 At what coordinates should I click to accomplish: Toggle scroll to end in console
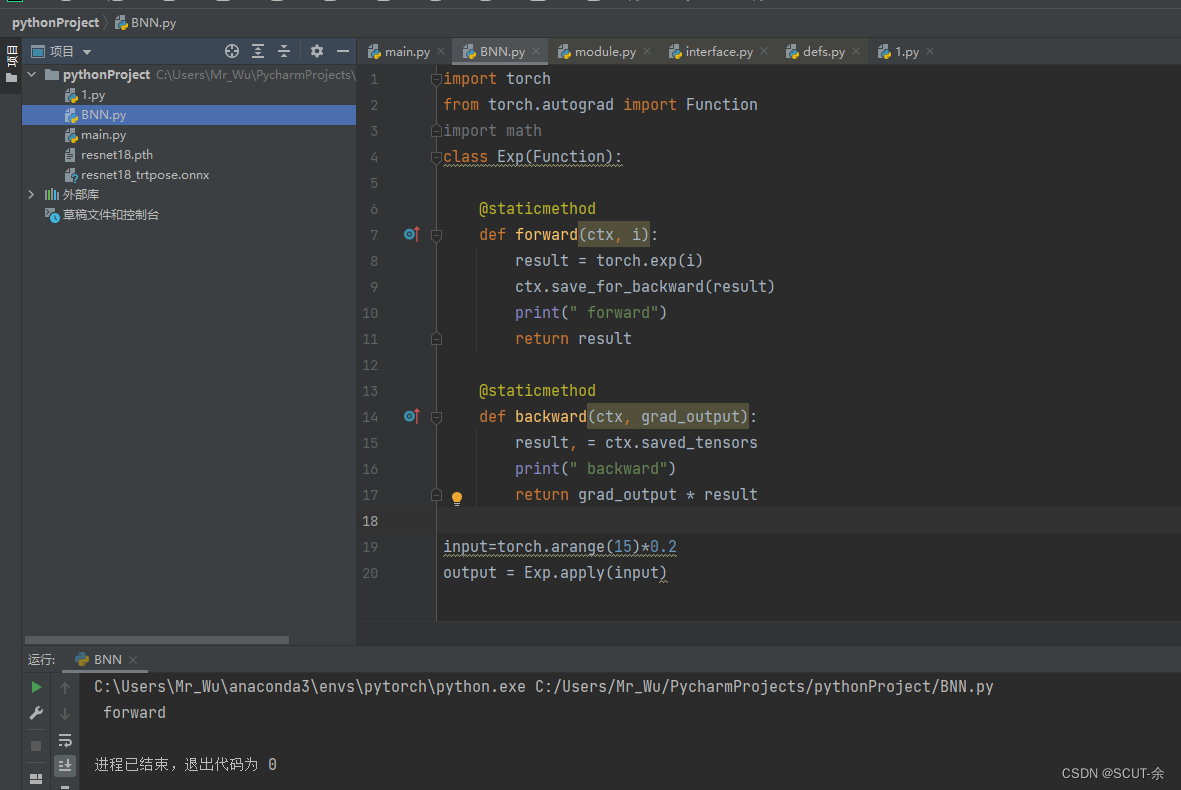[65, 765]
